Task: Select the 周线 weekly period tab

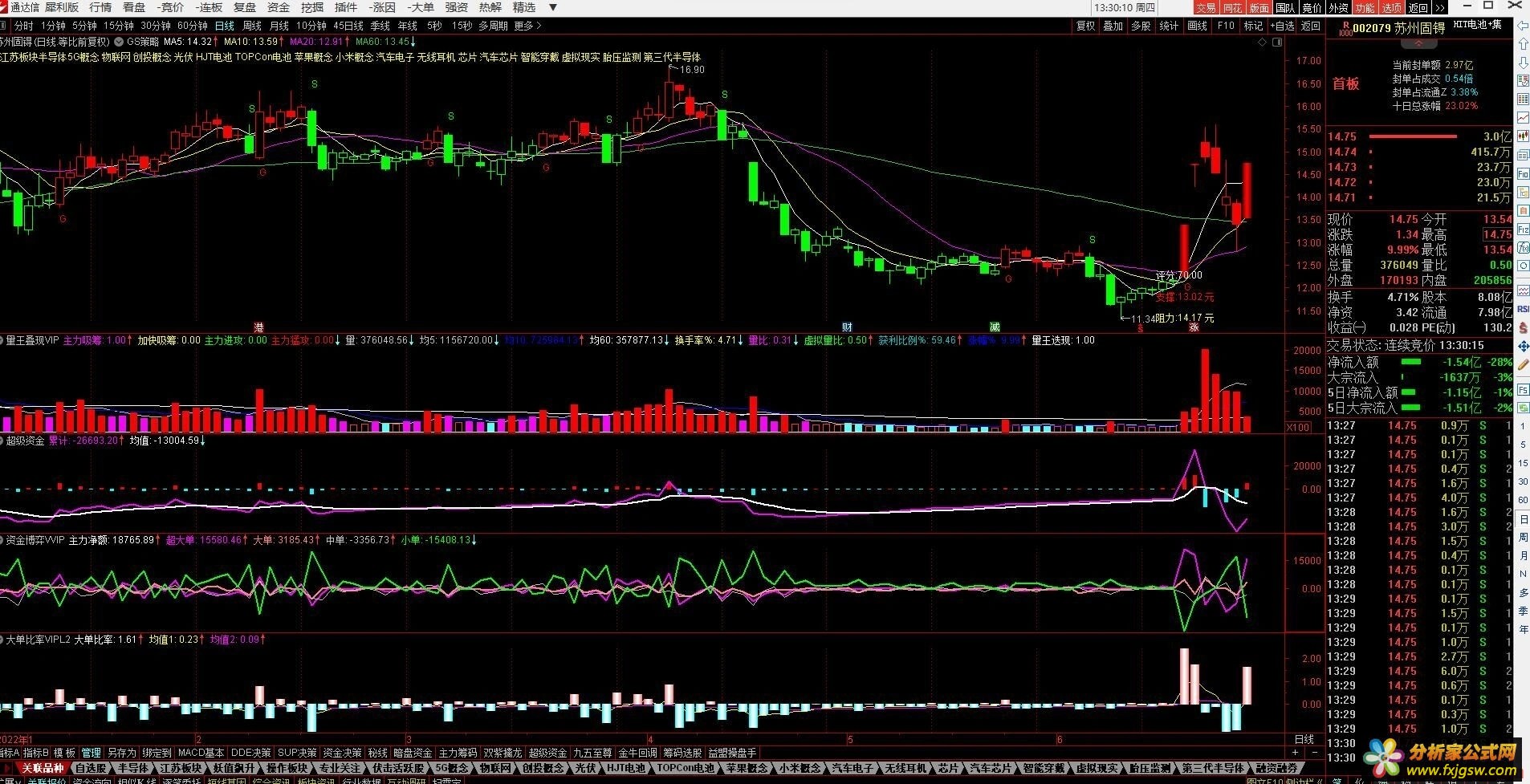Action: [x=252, y=26]
